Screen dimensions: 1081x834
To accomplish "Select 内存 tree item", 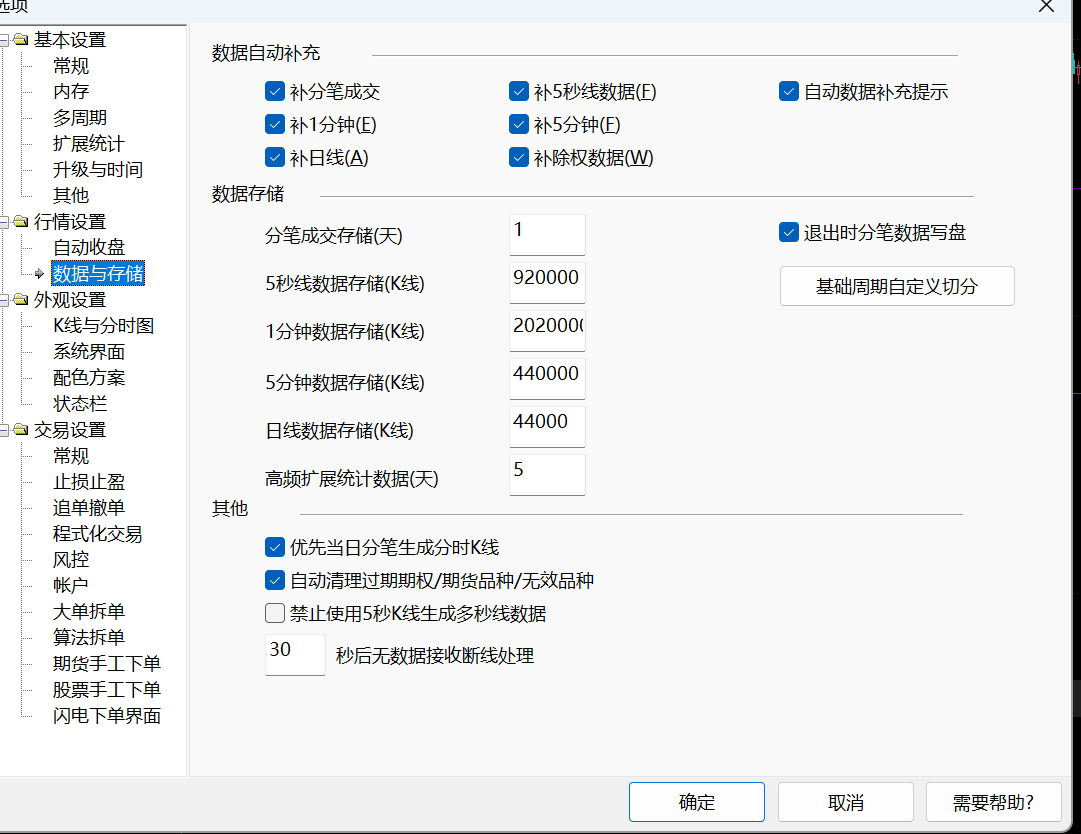I will coord(71,92).
